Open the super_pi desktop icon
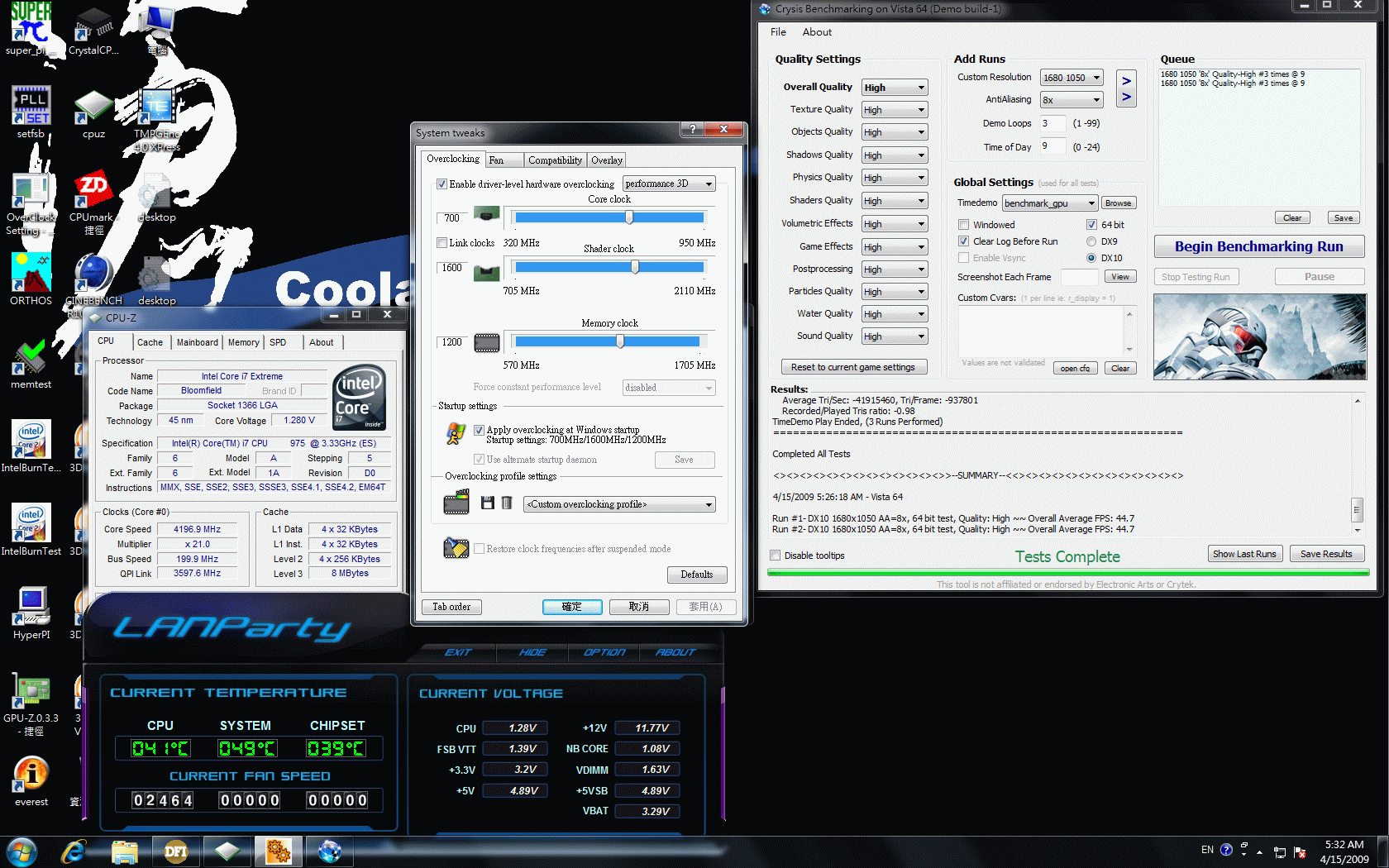 click(x=31, y=25)
